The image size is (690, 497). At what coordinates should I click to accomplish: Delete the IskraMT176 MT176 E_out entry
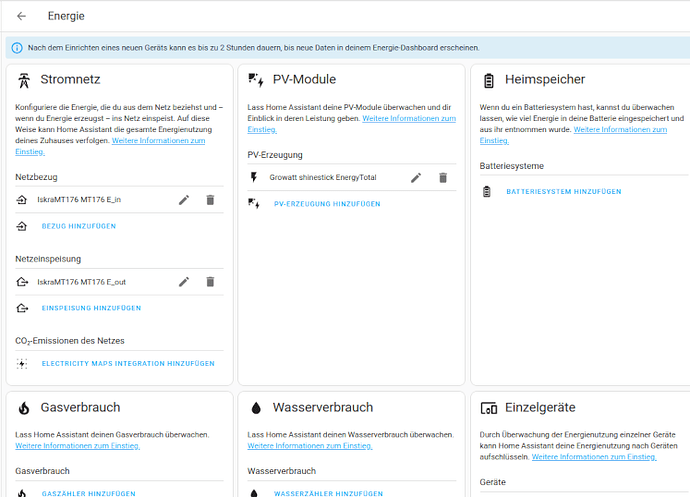(210, 282)
